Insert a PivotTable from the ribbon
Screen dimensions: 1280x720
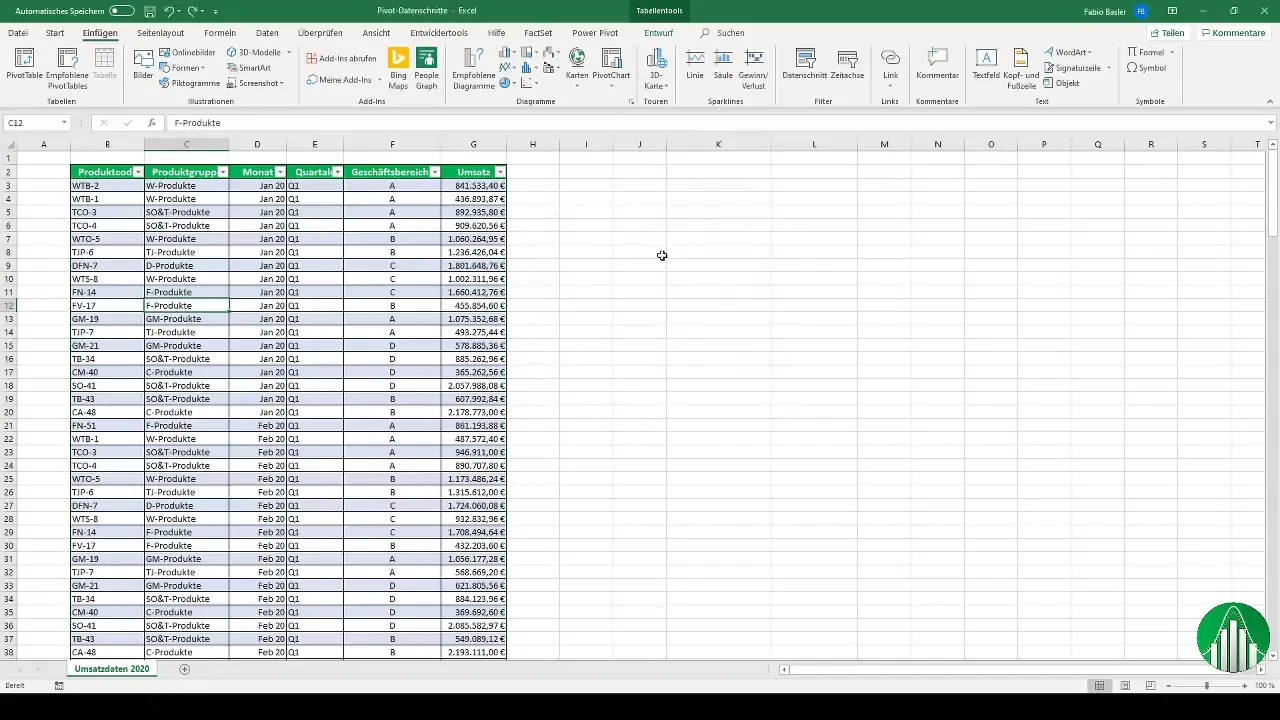pos(23,65)
